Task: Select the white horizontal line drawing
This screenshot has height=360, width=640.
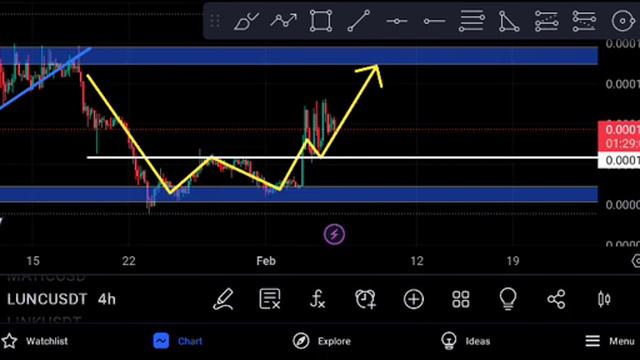Action: [x=342, y=158]
